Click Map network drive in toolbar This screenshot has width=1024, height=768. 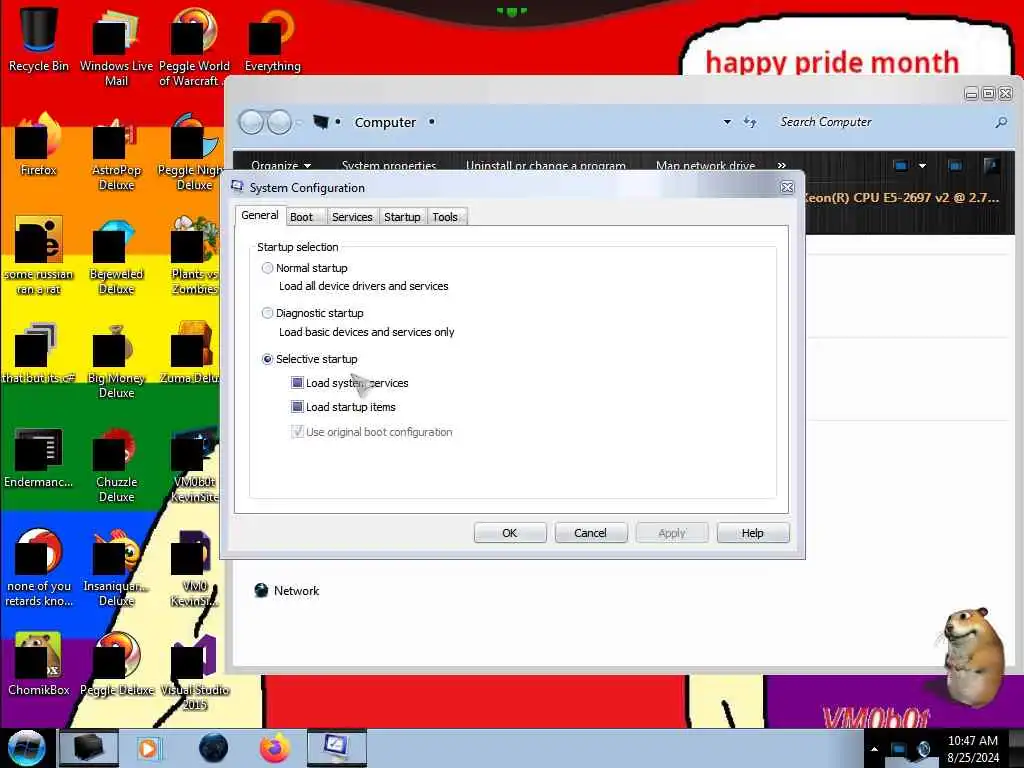(705, 166)
